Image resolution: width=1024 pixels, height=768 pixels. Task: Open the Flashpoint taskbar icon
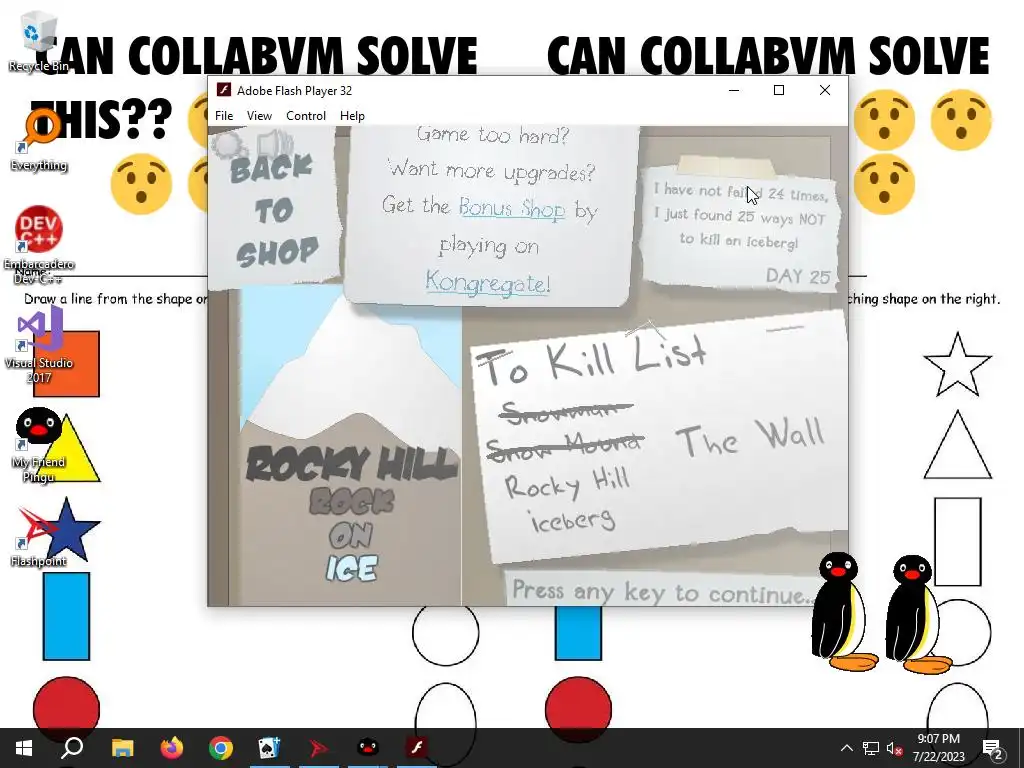[319, 748]
